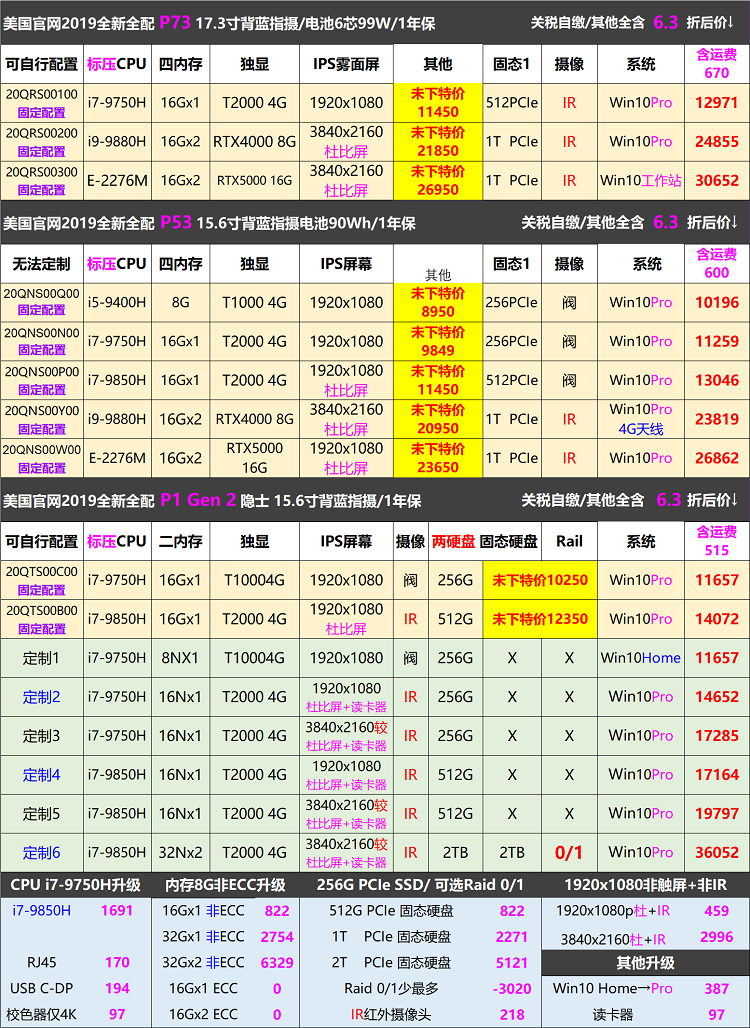Click the 26862 price in the P53 table
Image resolution: width=750 pixels, height=1028 pixels.
click(x=716, y=458)
